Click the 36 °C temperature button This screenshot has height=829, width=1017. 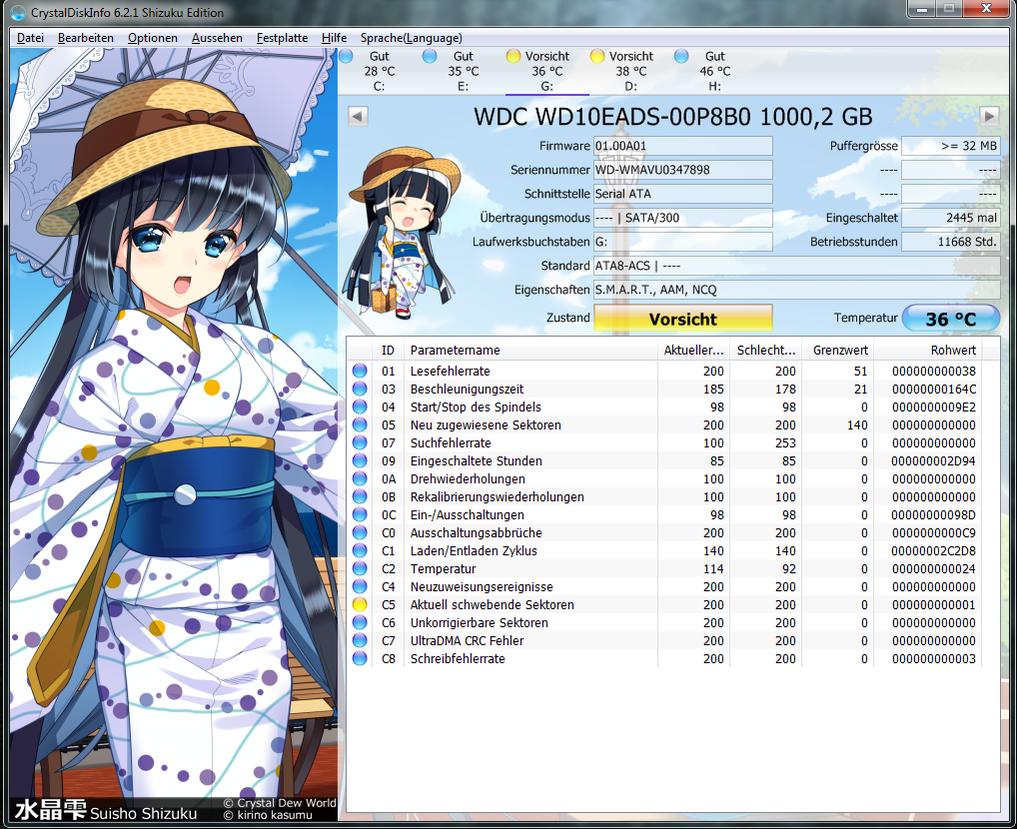[951, 318]
